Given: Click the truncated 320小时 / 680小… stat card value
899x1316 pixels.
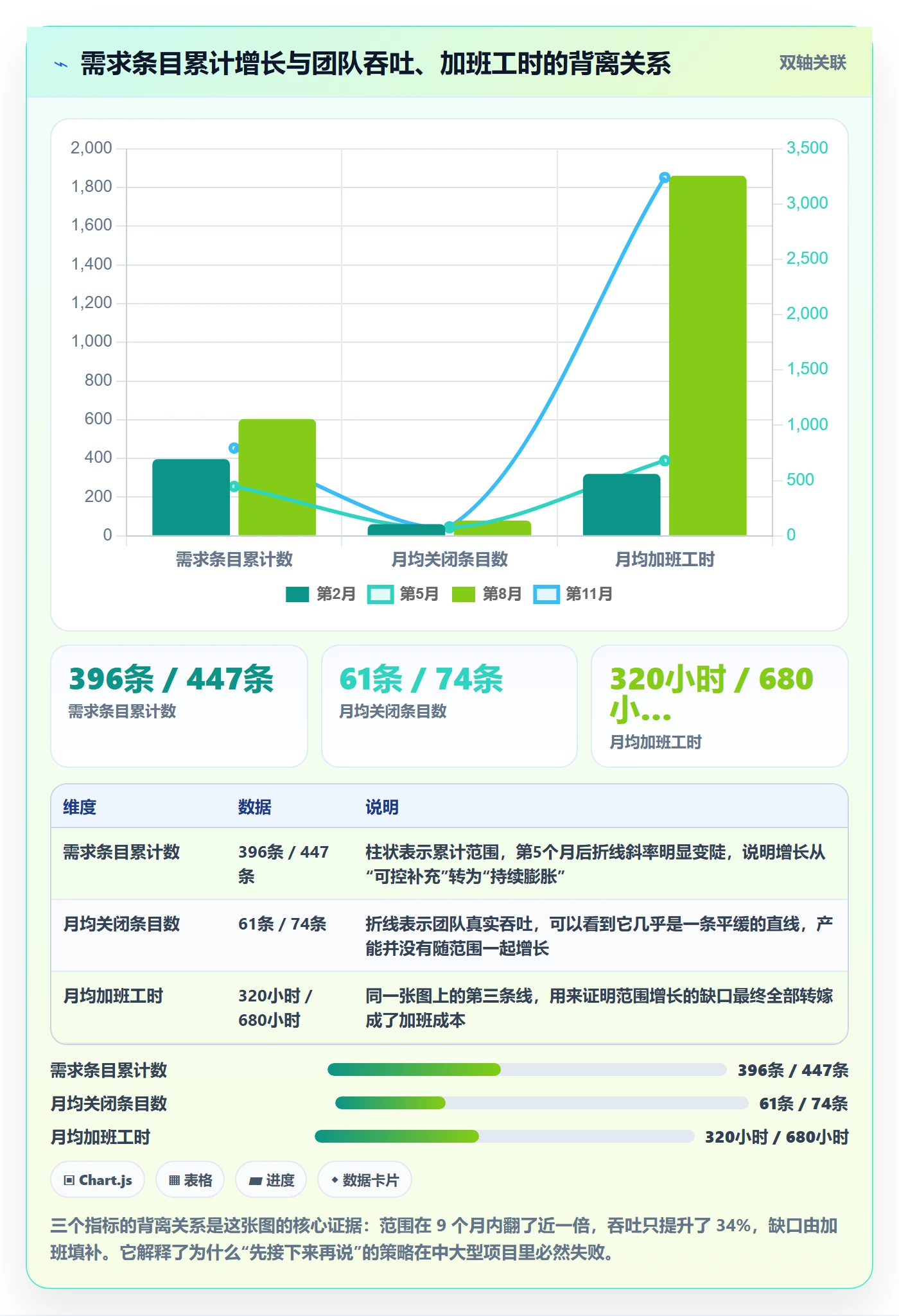Looking at the screenshot, I should 711,695.
